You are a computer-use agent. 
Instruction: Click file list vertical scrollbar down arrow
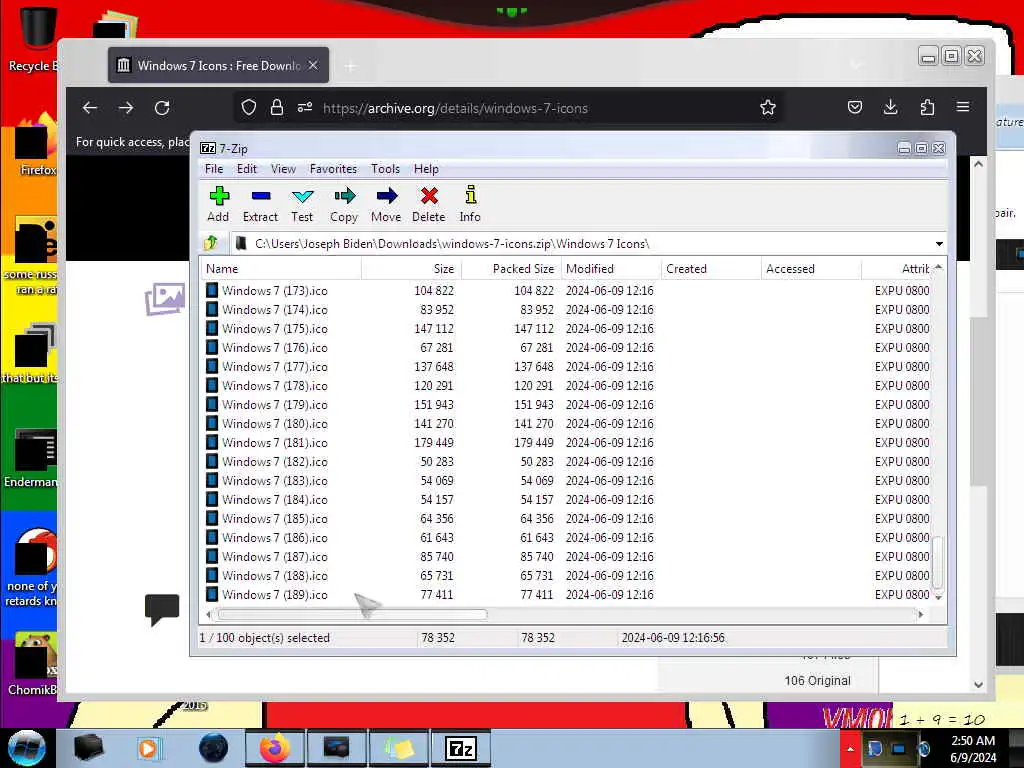938,597
